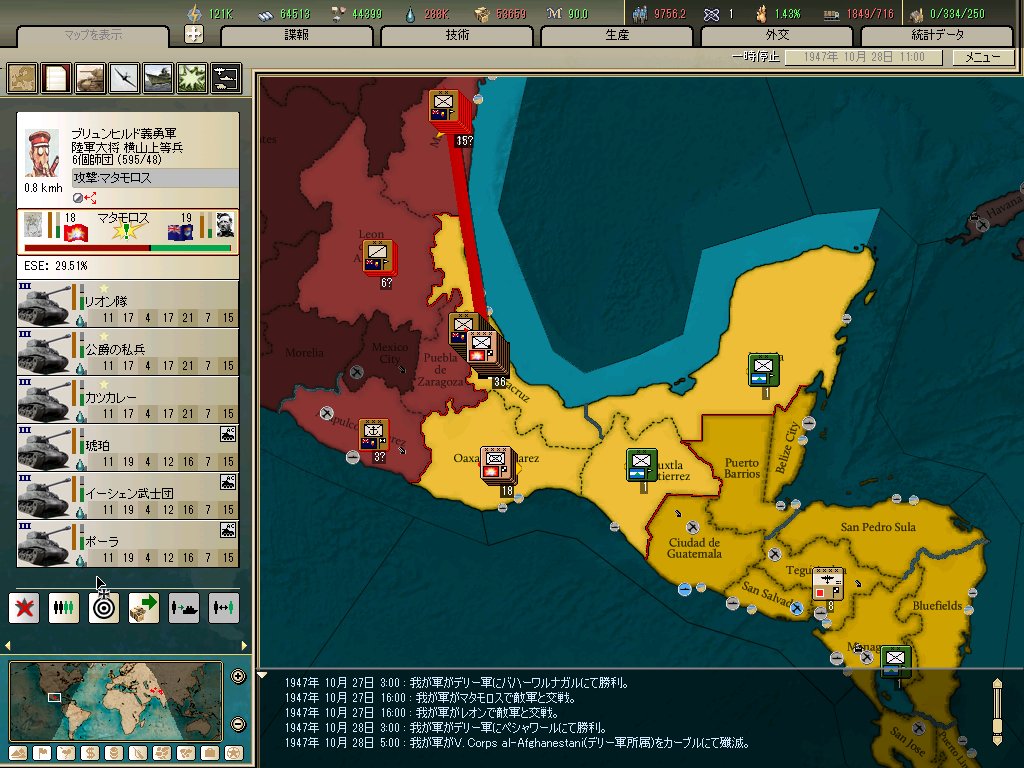Select the ポーラ division row
Viewport: 1024px width, 768px height.
(128, 544)
